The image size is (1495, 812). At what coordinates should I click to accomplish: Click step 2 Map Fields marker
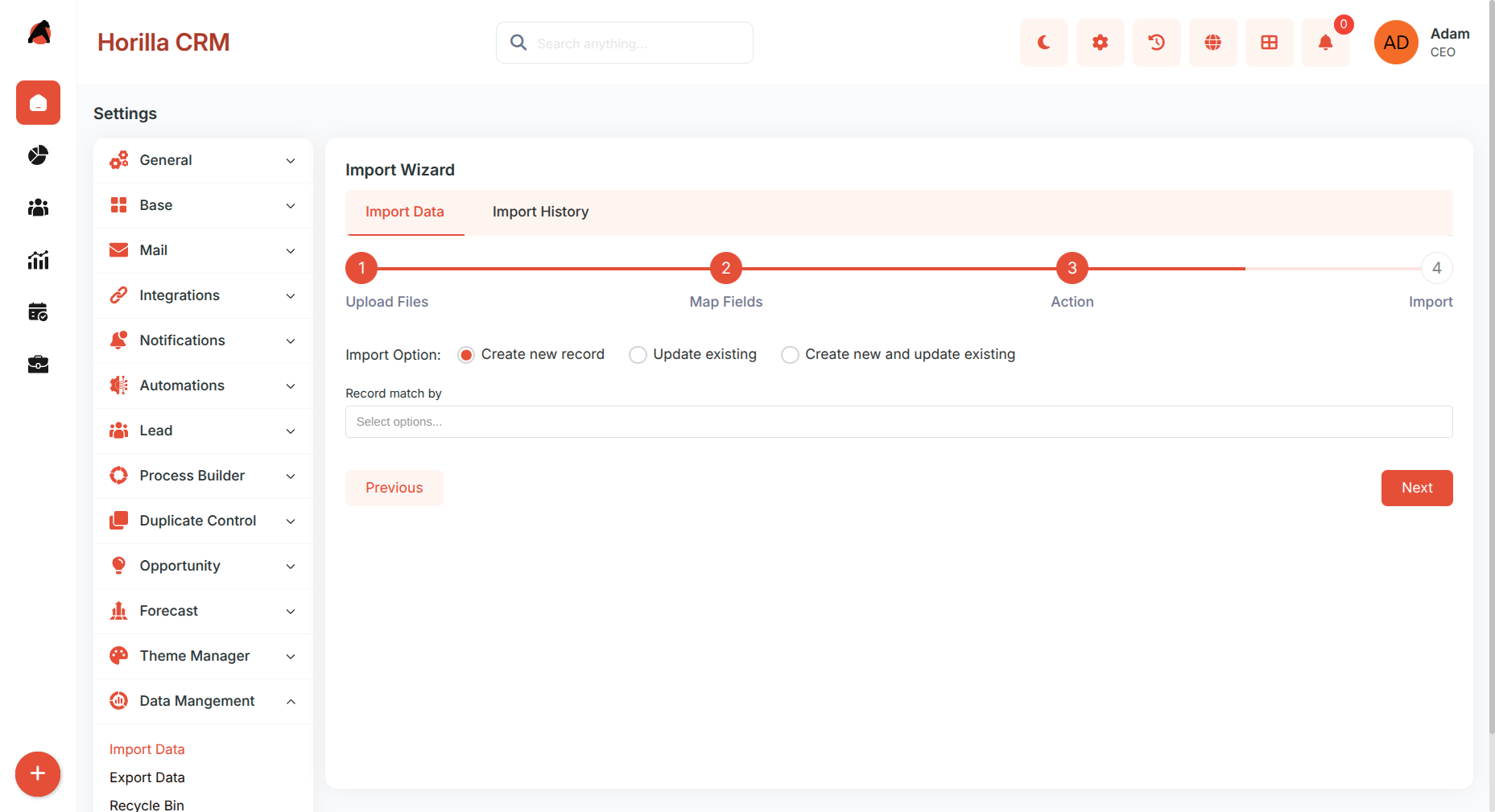coord(726,268)
